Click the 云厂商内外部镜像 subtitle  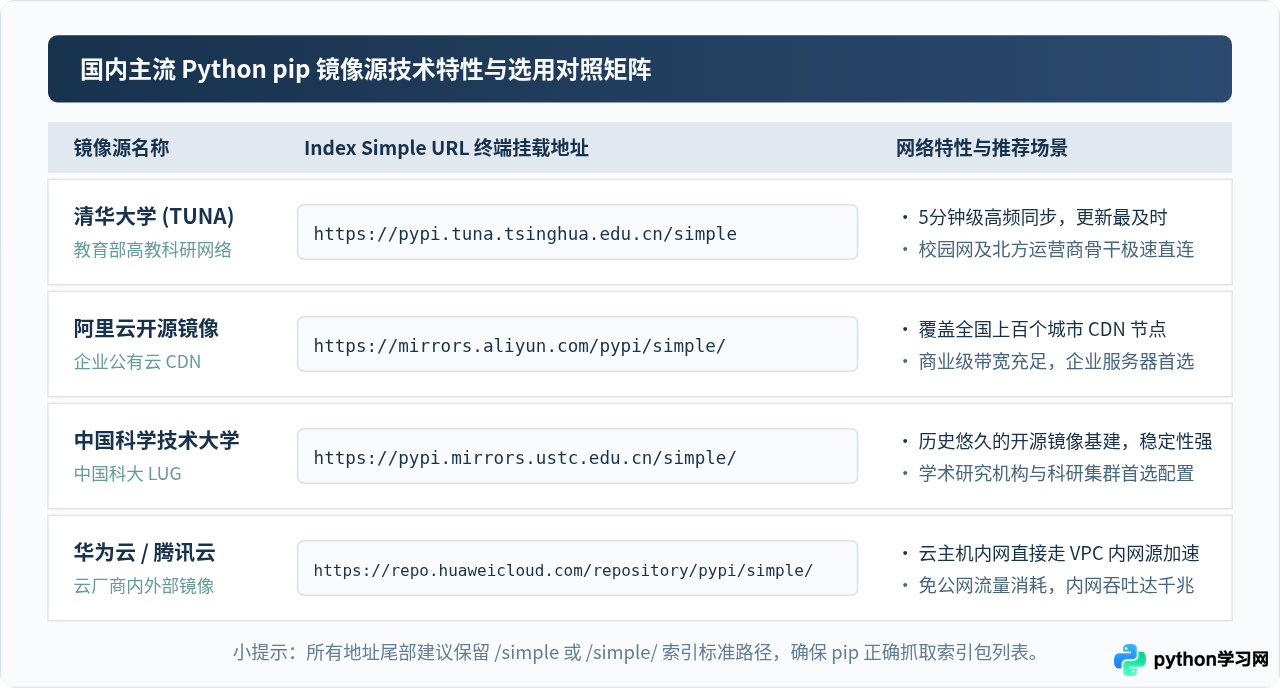[144, 586]
